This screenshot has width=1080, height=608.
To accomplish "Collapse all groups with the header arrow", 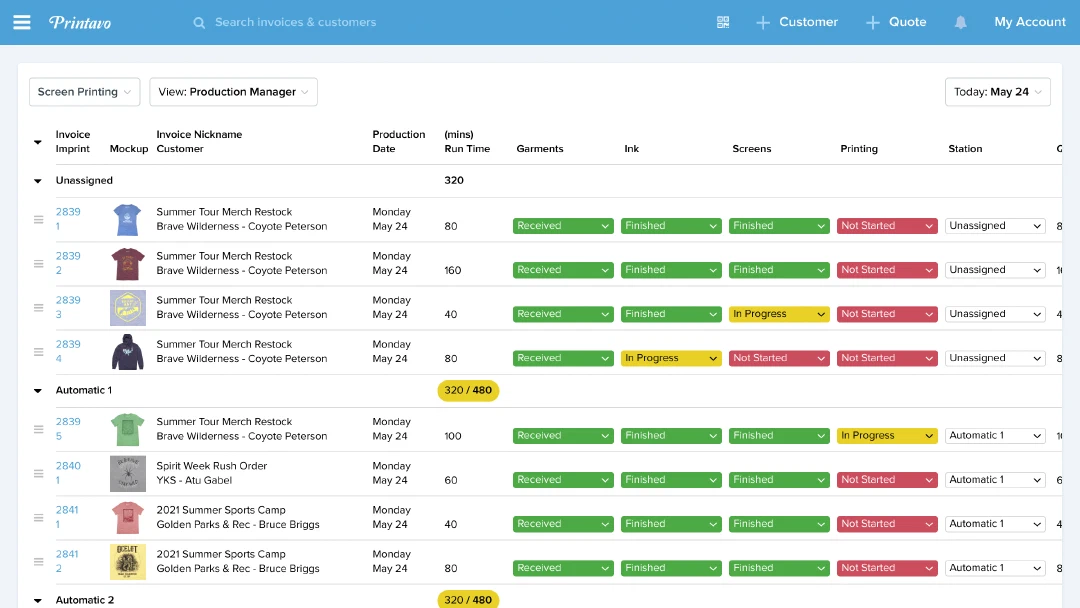I will coord(38,142).
